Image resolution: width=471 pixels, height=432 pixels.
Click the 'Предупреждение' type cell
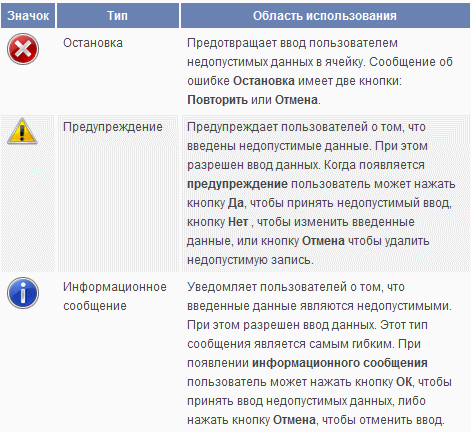113,127
